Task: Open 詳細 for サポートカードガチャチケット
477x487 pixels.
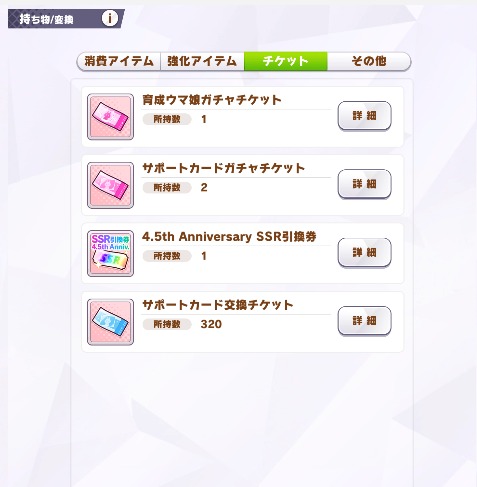Action: (364, 184)
